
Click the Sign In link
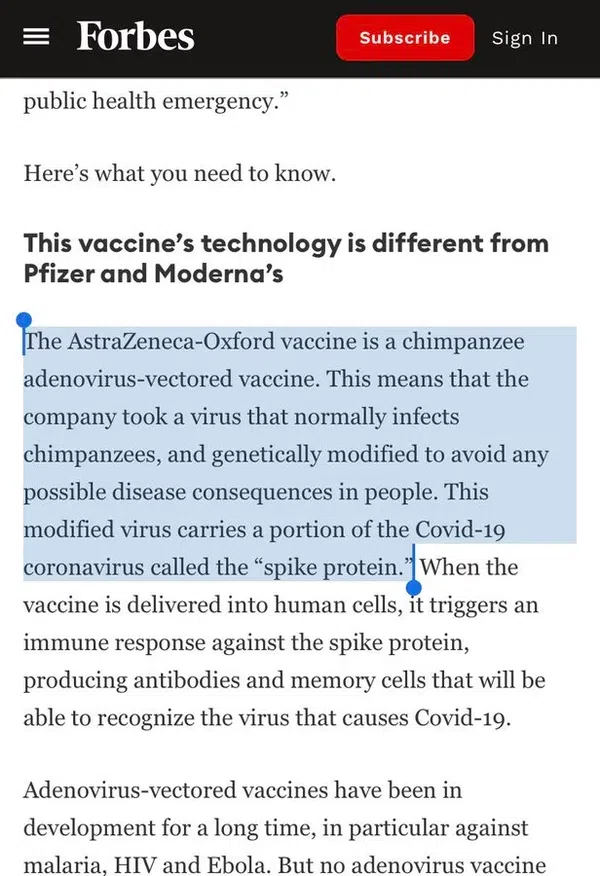point(525,38)
